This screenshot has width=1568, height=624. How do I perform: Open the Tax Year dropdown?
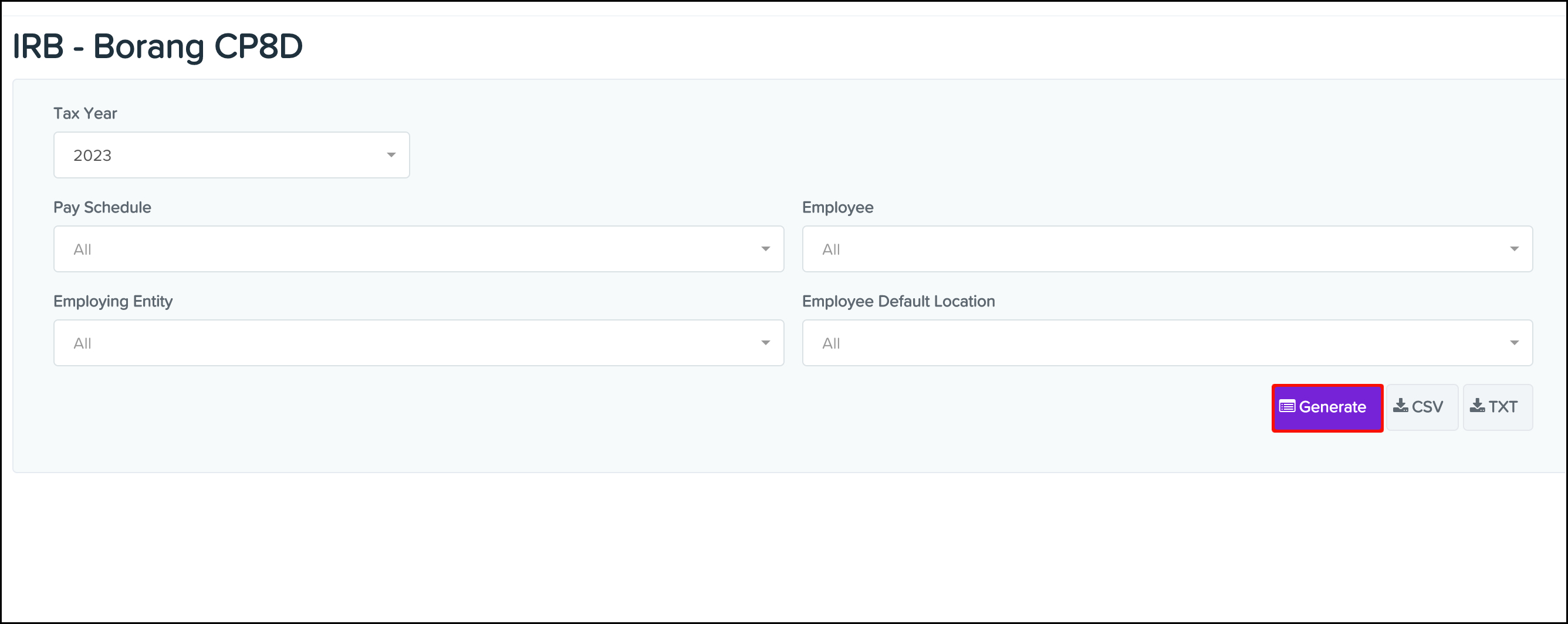point(231,154)
